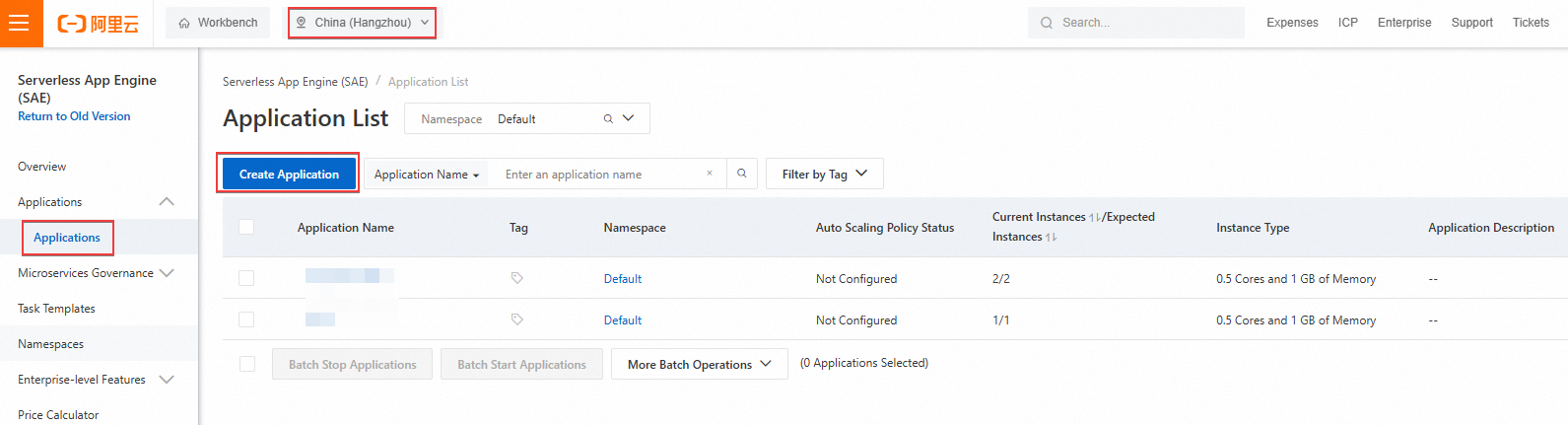Open the China (Hangzhou) region dropdown
Image resolution: width=1568 pixels, height=425 pixels.
pos(363,23)
